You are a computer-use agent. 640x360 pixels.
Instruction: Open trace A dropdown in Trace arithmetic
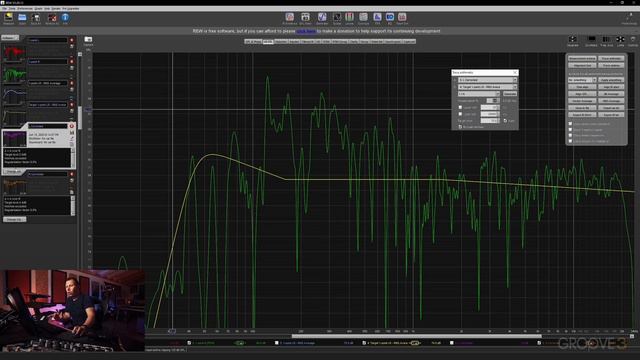click(x=487, y=80)
